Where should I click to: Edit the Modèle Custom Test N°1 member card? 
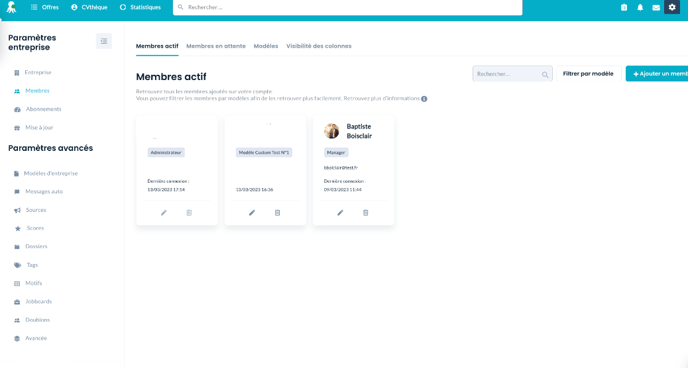(252, 213)
